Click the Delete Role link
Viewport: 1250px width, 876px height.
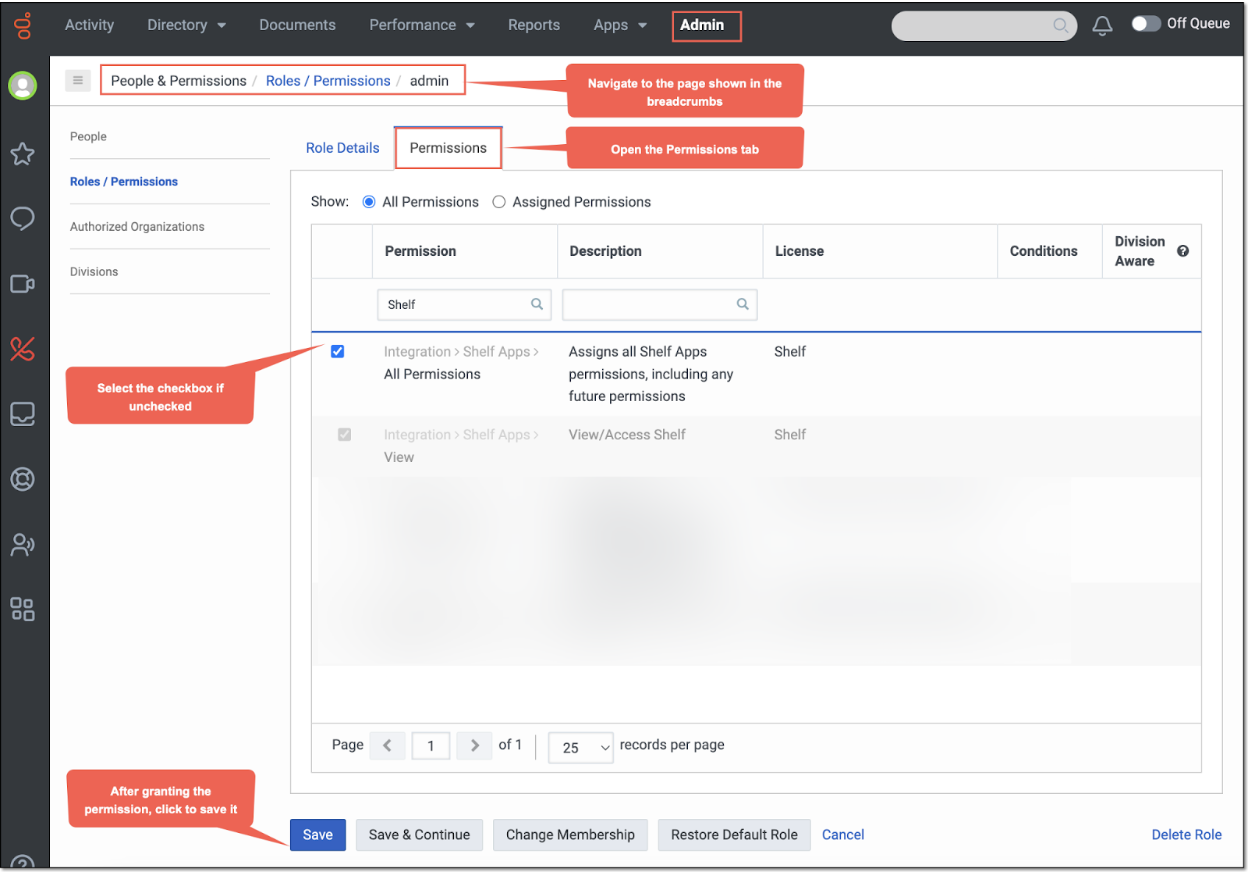click(x=1187, y=835)
